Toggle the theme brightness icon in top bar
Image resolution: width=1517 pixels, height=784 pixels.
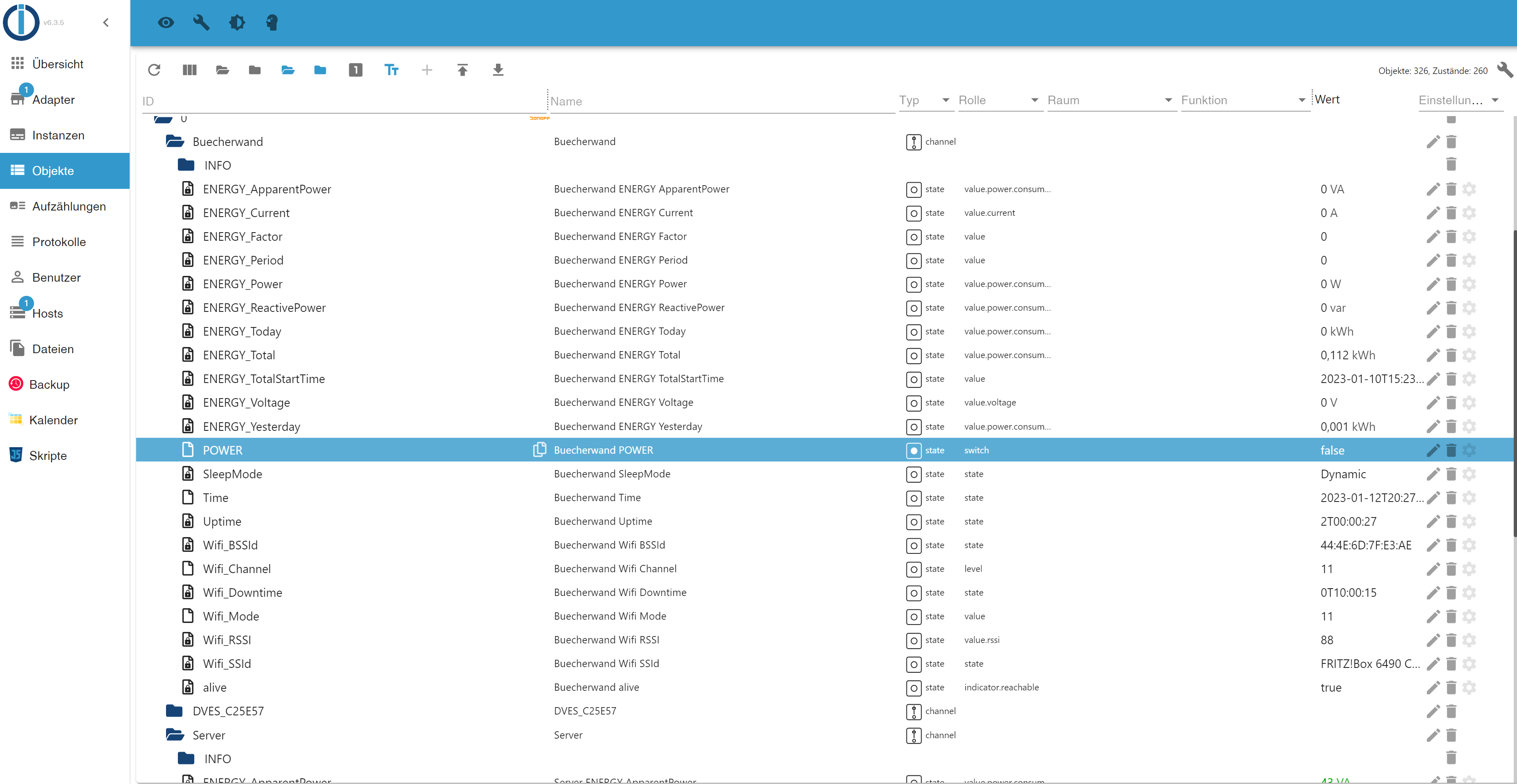[237, 22]
